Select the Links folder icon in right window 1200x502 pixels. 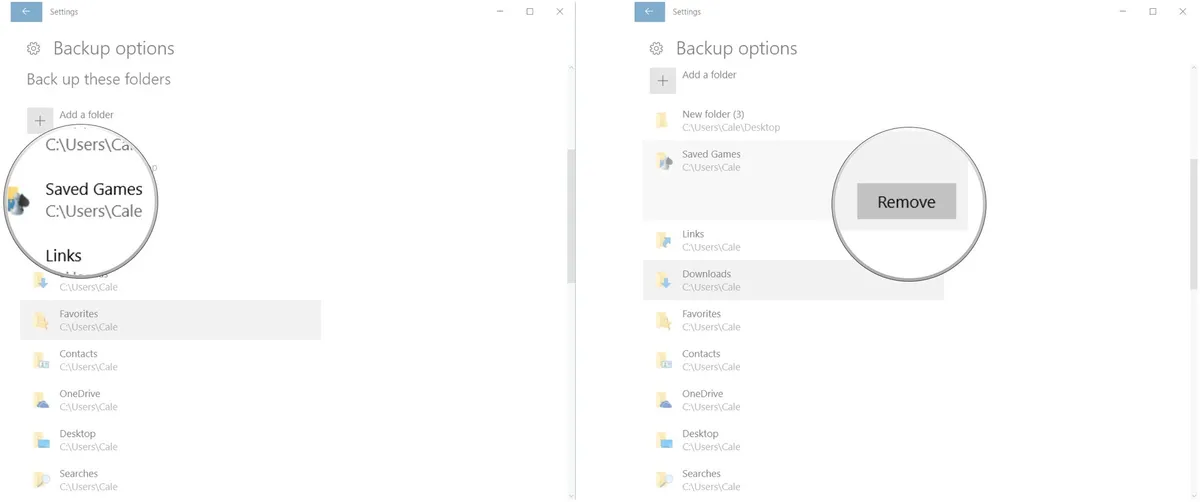click(x=664, y=240)
